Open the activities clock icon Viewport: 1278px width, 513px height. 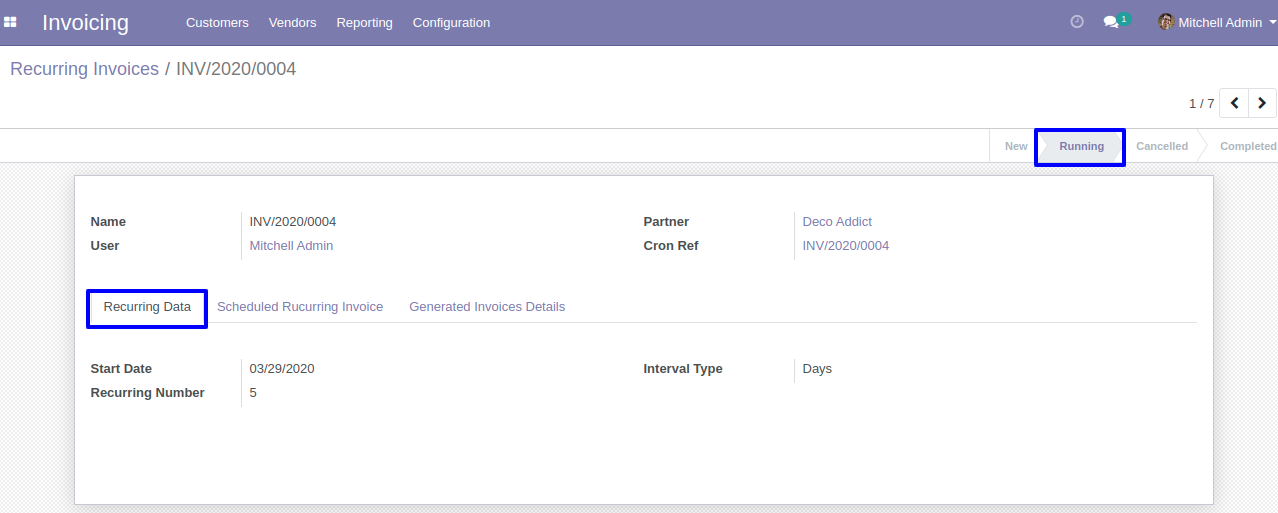tap(1077, 22)
